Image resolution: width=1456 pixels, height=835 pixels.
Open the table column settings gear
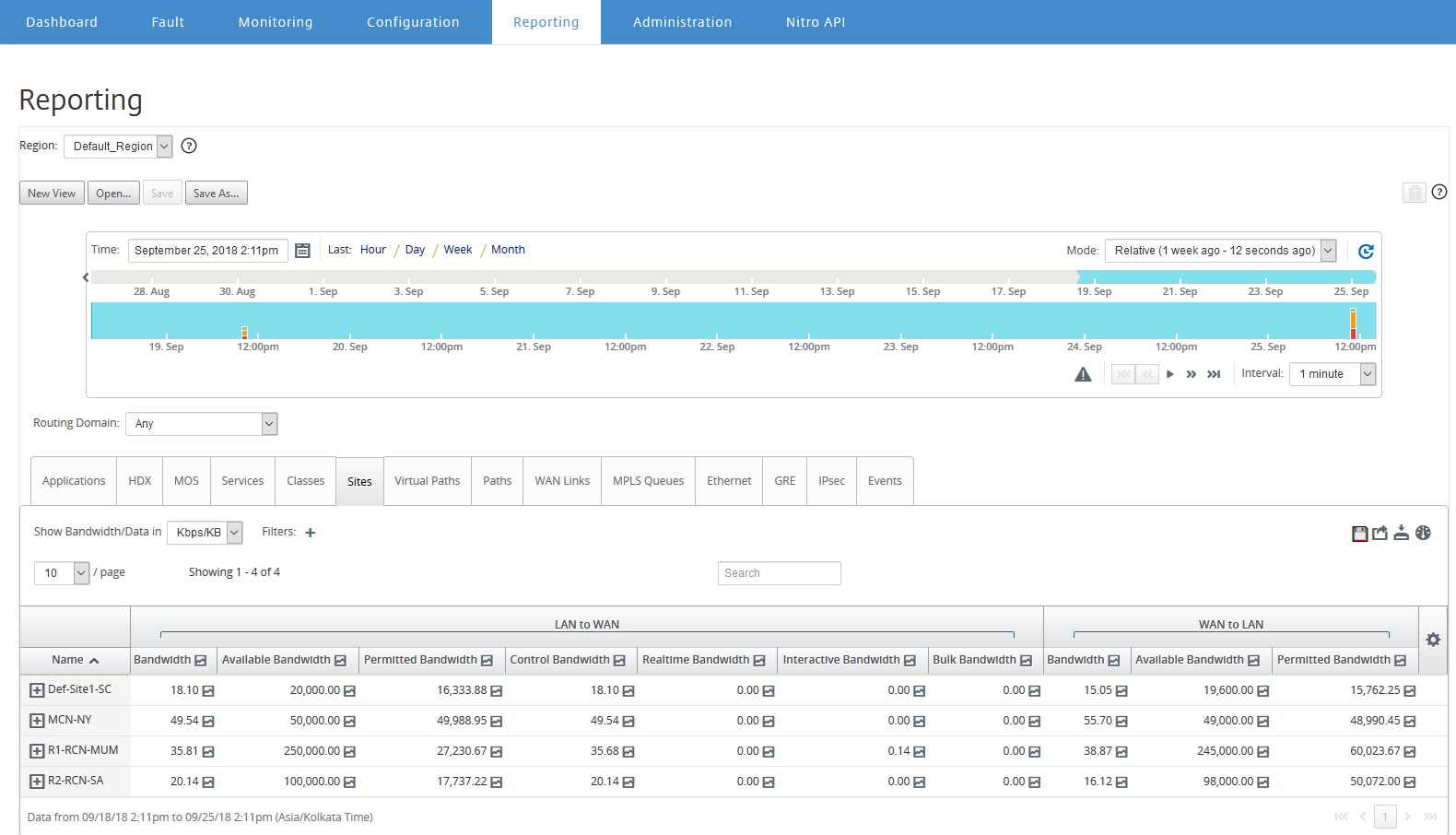coord(1433,640)
